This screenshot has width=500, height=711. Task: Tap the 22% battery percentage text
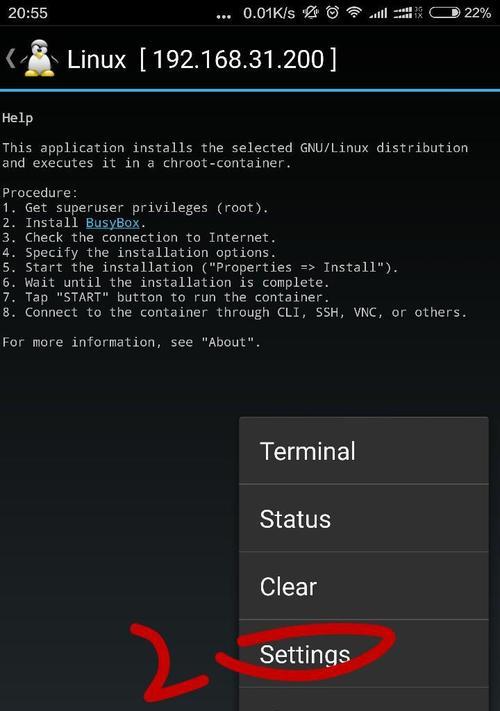click(478, 13)
